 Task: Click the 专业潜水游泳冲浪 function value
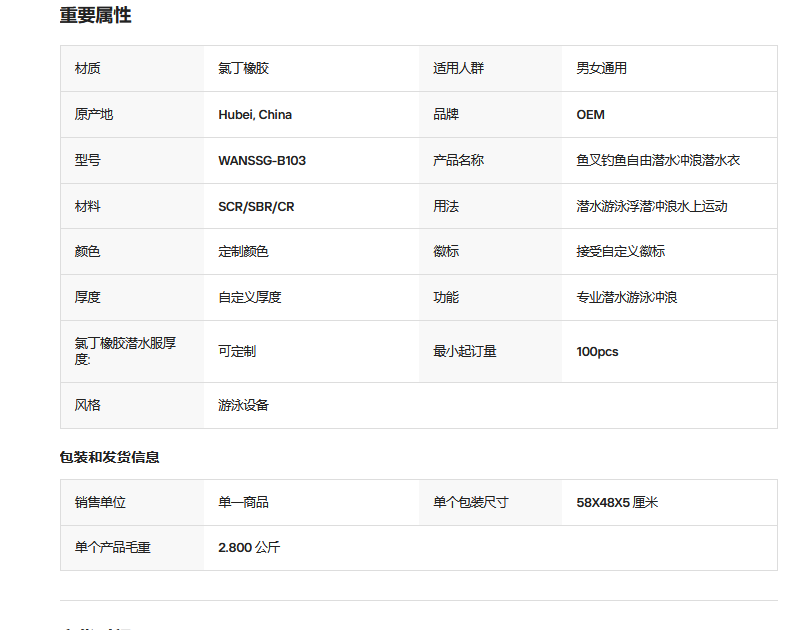pos(626,298)
